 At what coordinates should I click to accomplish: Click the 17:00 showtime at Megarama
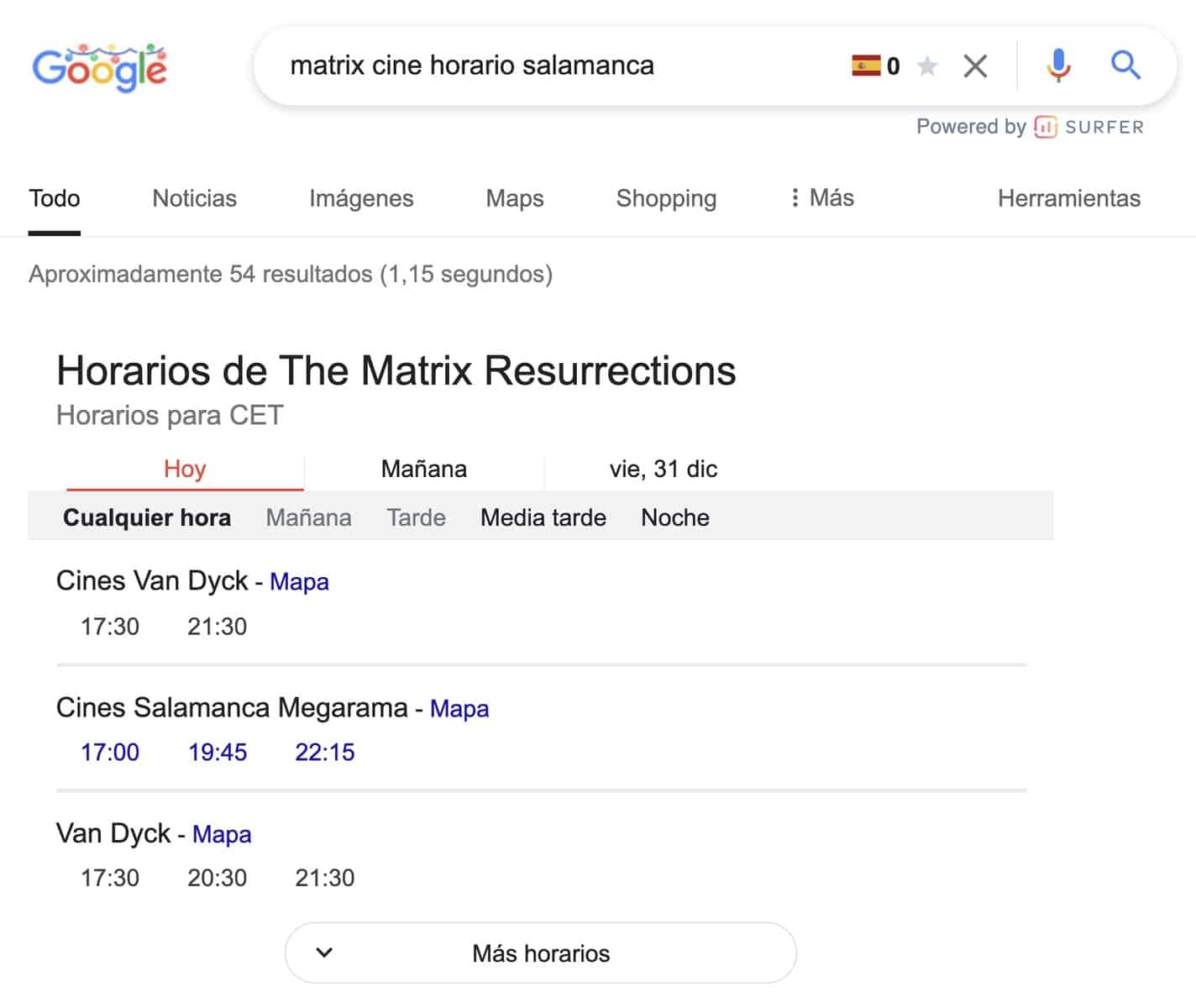[110, 752]
